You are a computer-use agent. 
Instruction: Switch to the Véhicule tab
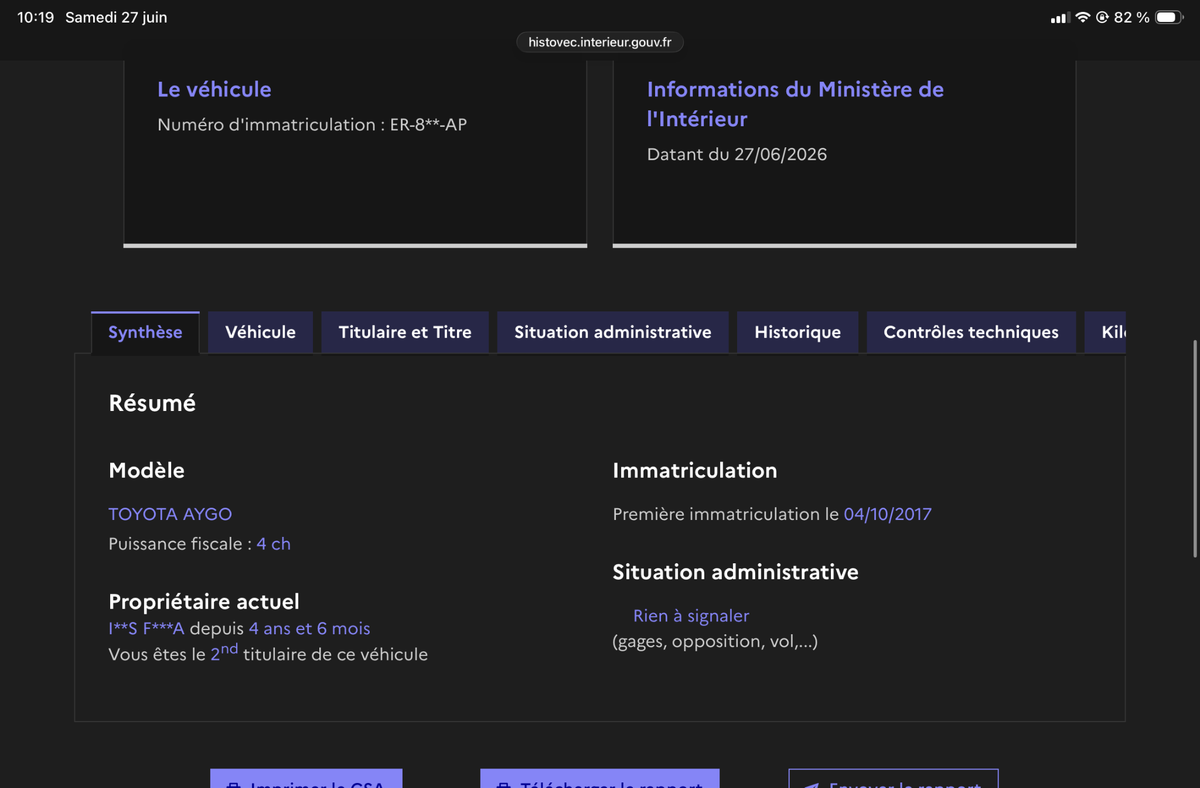260,332
